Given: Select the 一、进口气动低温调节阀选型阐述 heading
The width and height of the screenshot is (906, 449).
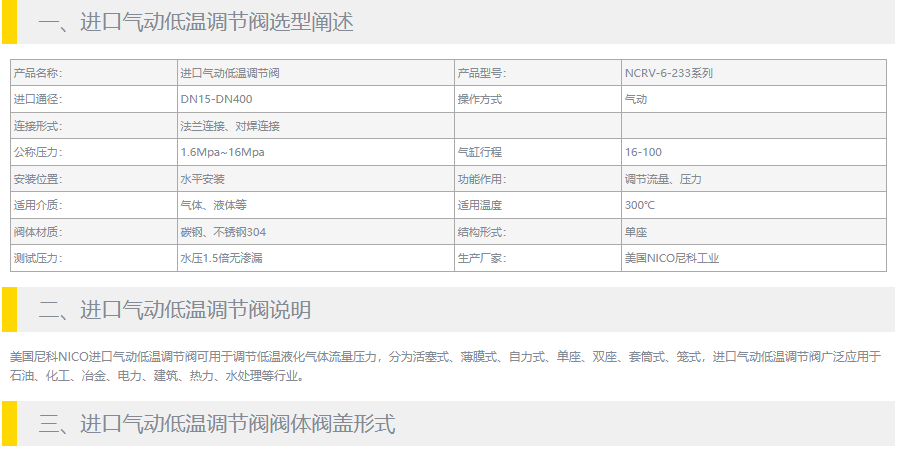Looking at the screenshot, I should 195,22.
